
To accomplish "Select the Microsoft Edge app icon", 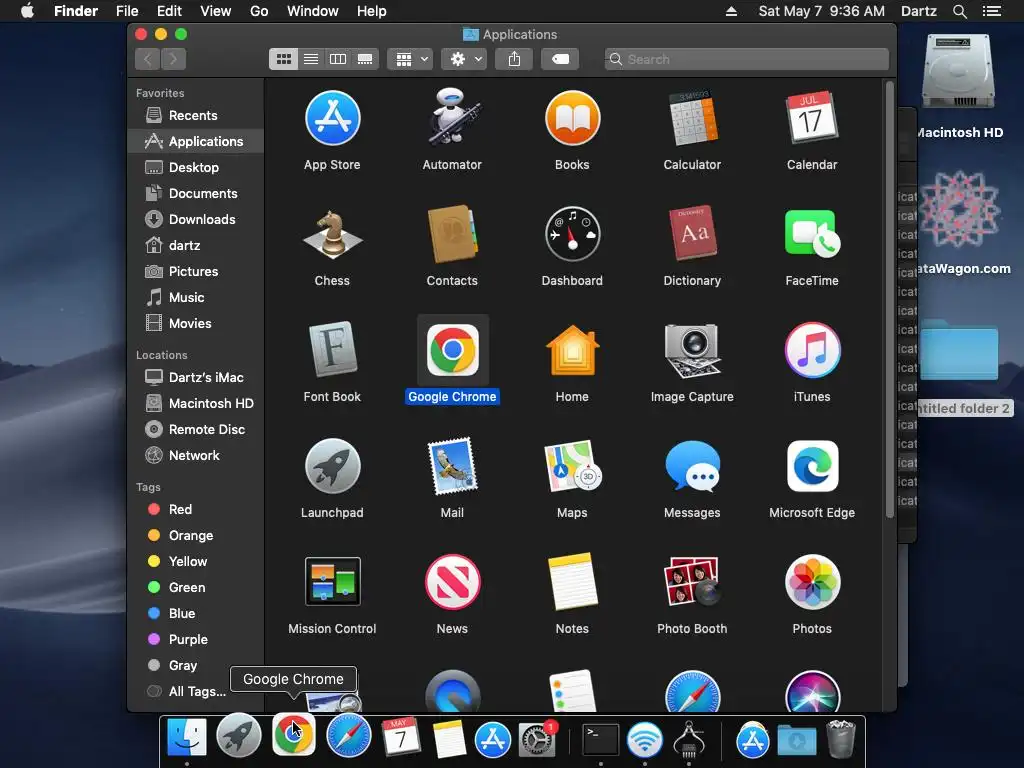I will coord(812,466).
